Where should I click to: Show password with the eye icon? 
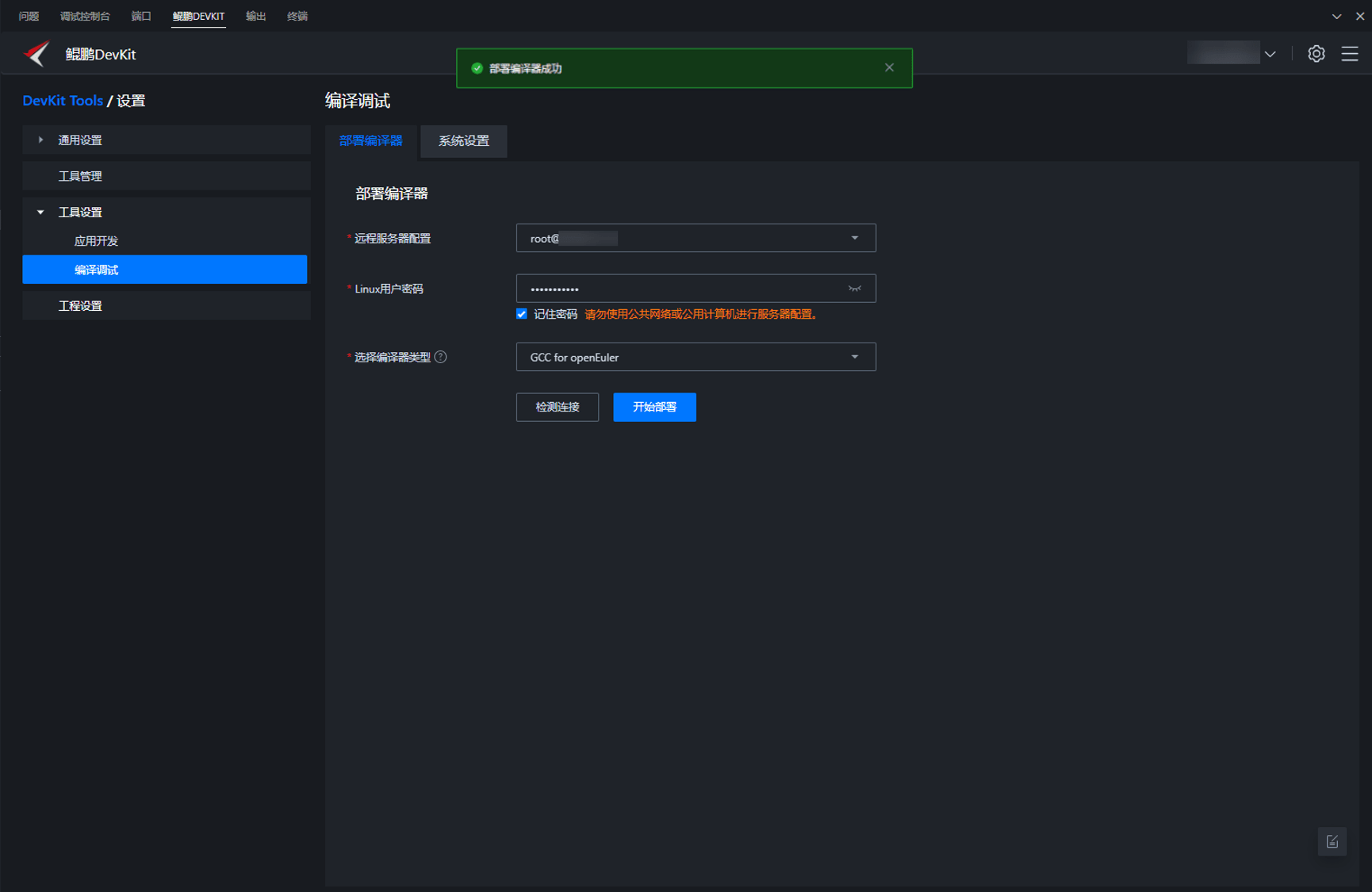855,289
